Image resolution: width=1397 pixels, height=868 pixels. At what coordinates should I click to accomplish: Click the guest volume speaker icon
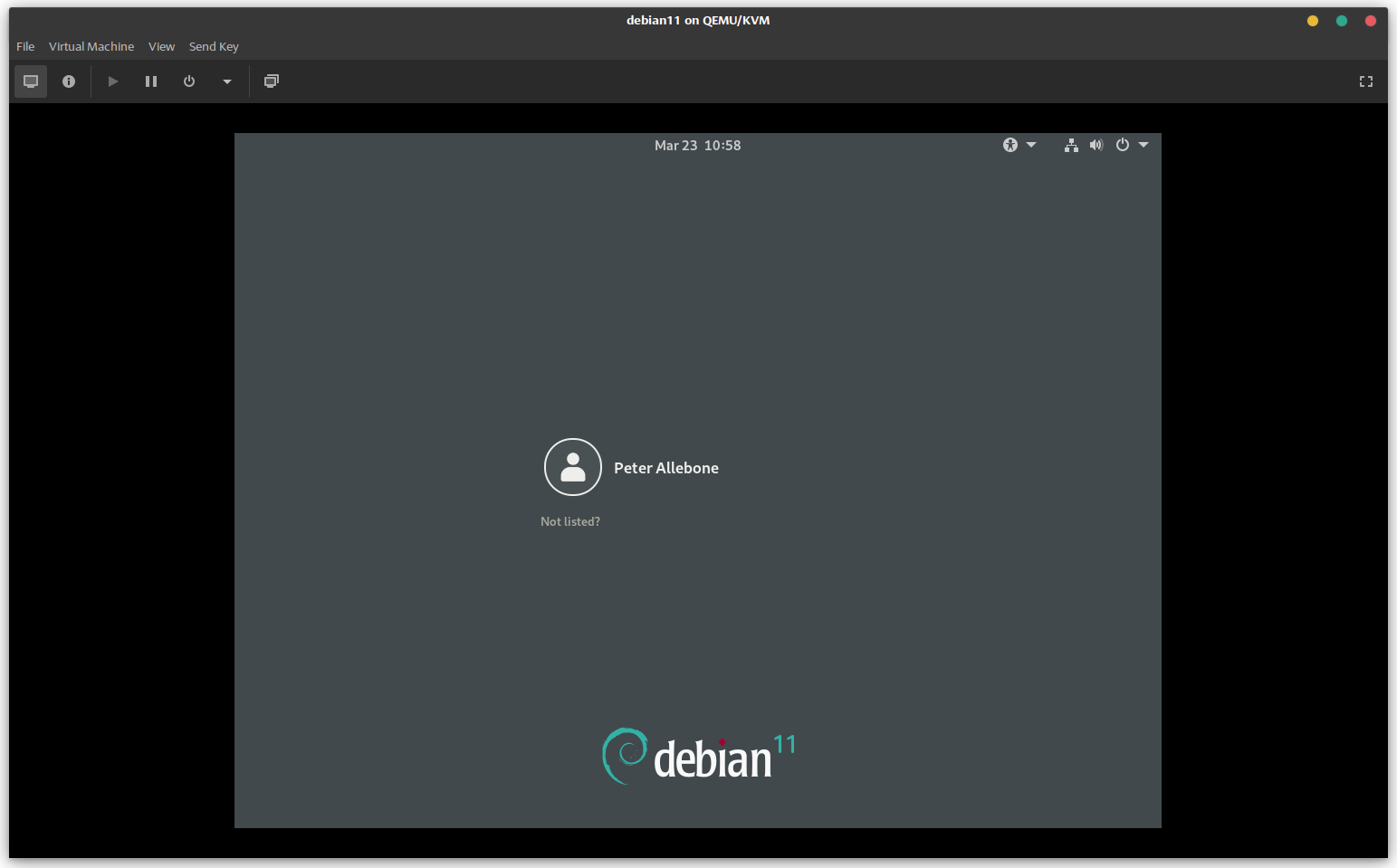point(1096,145)
